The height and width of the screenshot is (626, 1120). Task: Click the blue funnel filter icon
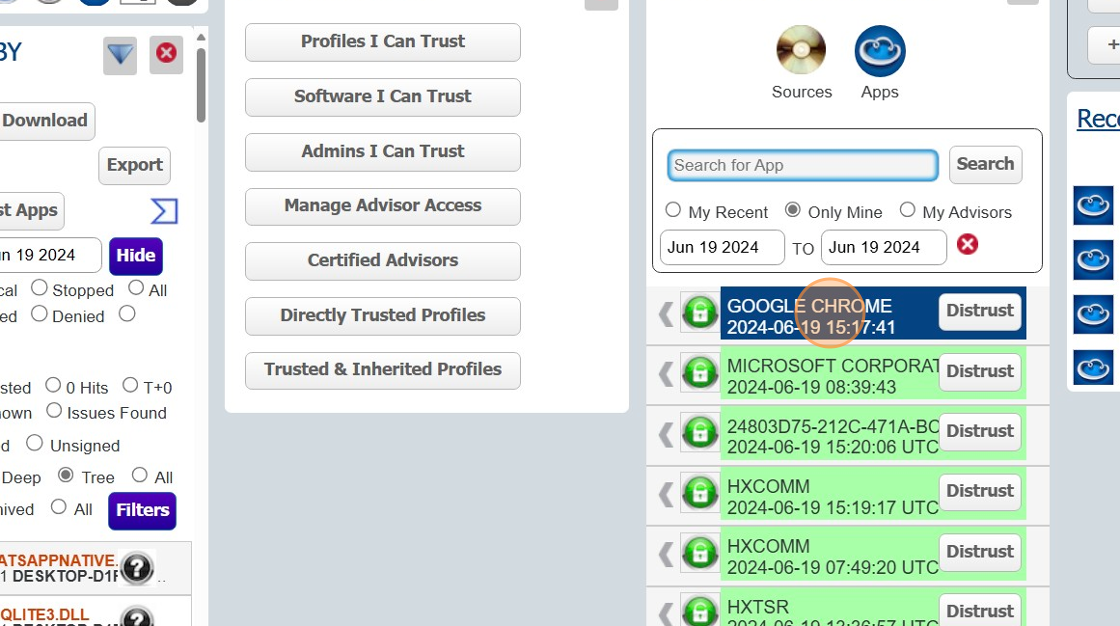click(119, 55)
